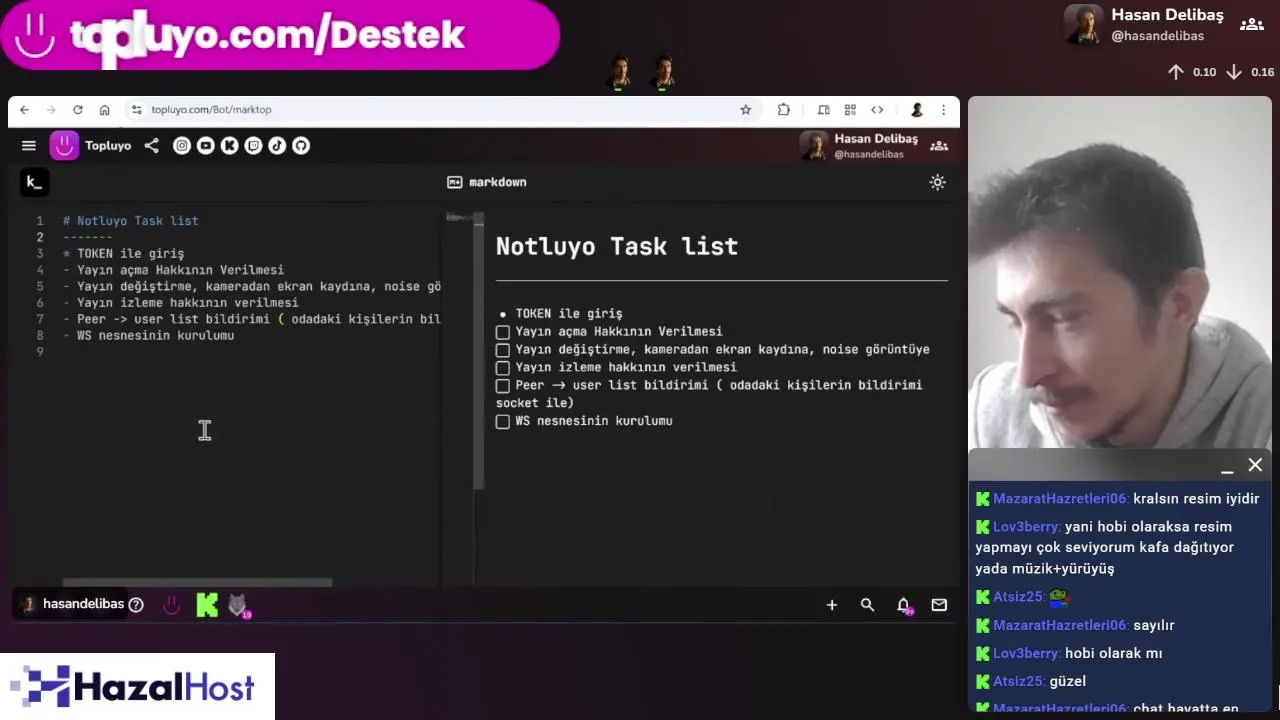Reload the topluyo.com page
The width and height of the screenshot is (1280, 720).
point(77,110)
